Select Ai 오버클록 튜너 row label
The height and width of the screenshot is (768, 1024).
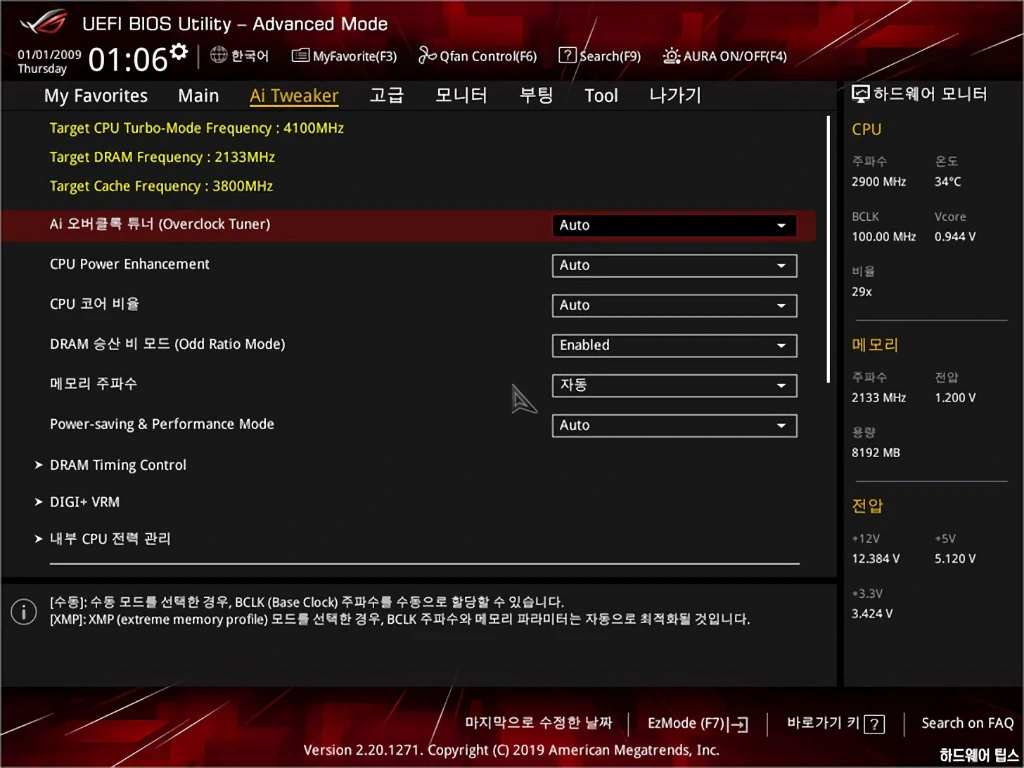point(160,224)
